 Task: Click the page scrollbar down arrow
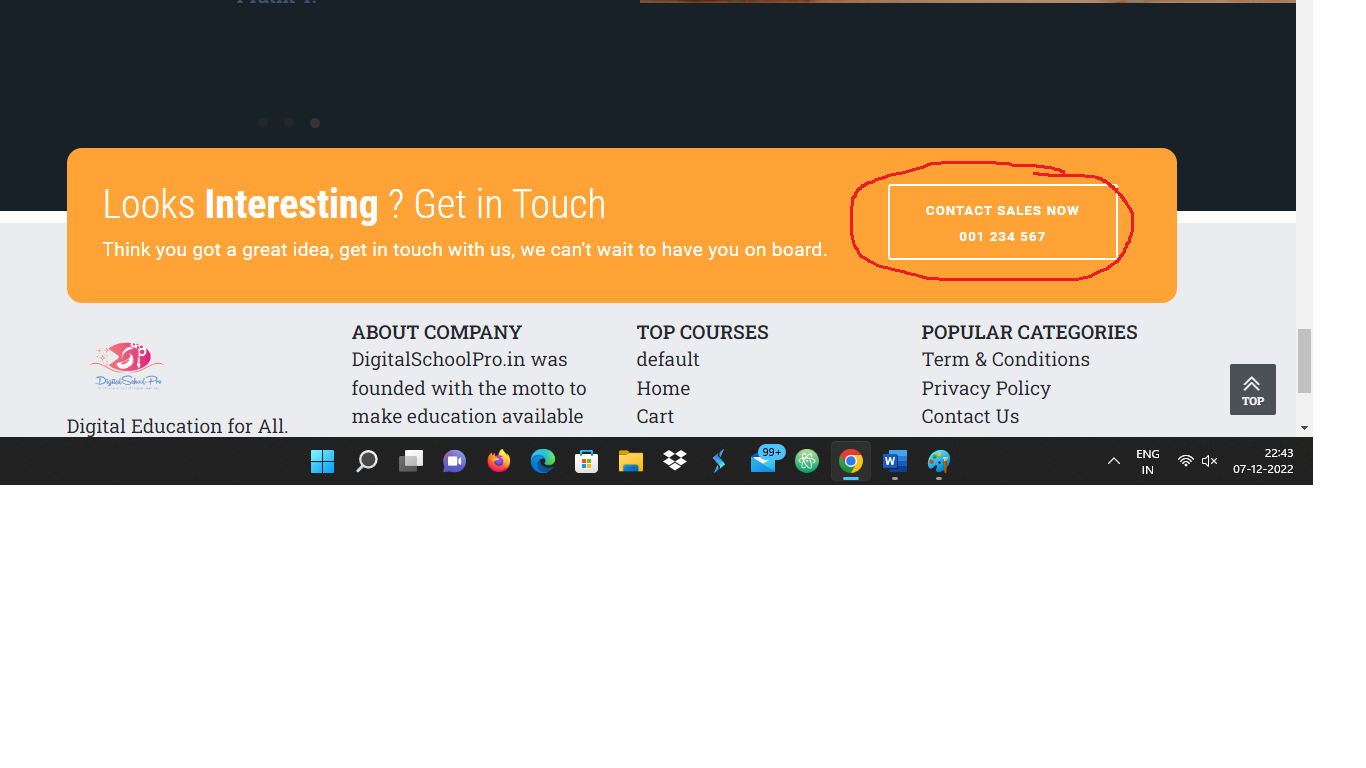point(1304,428)
